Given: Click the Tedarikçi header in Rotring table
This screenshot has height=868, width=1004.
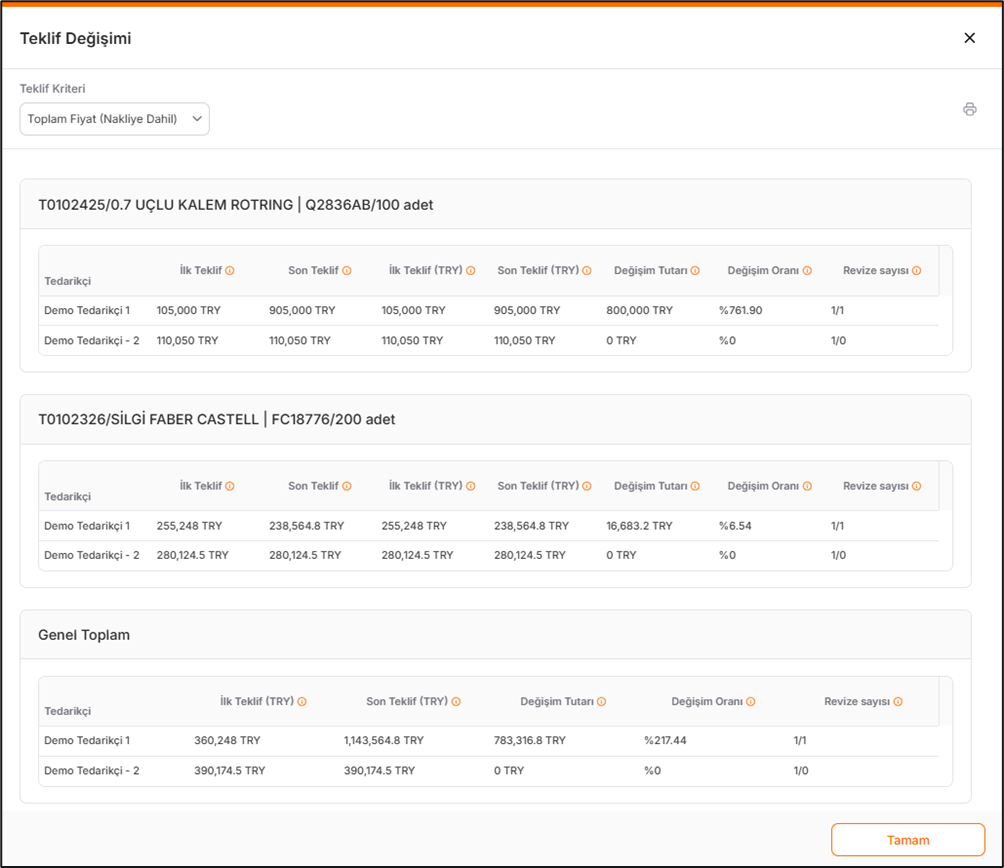Looking at the screenshot, I should pyautogui.click(x=67, y=281).
